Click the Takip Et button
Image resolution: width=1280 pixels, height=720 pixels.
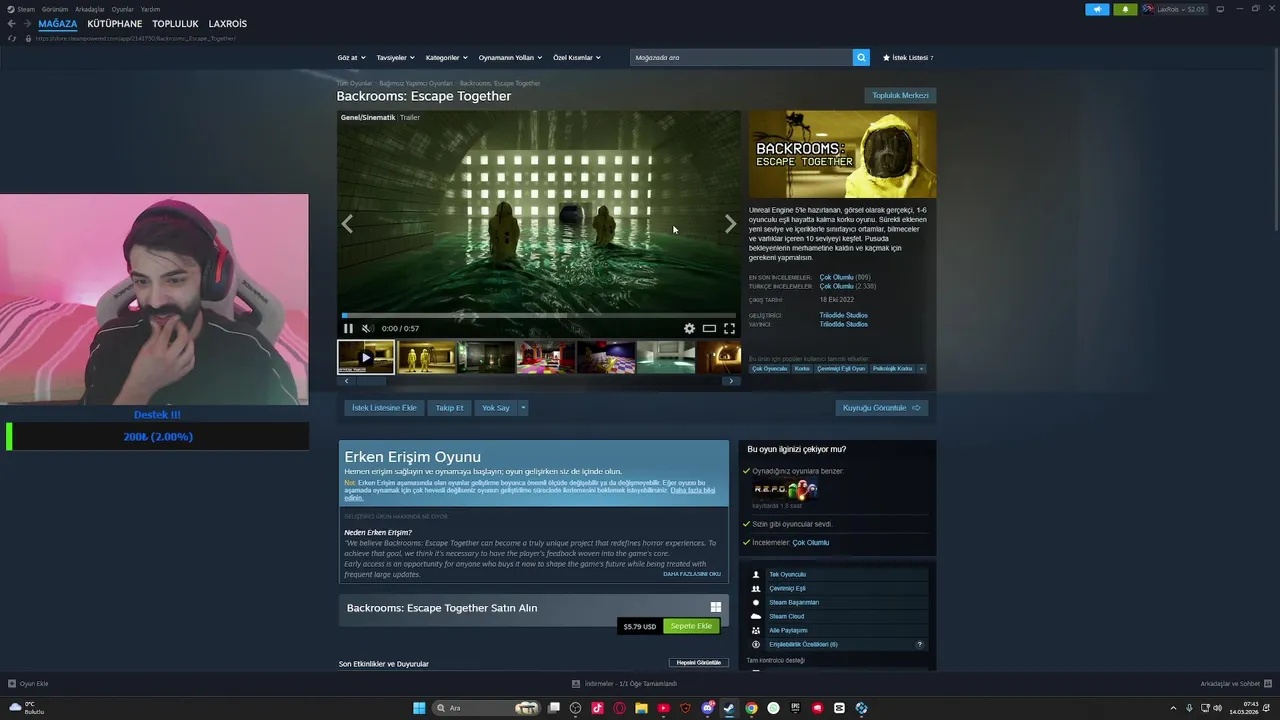[x=450, y=408]
